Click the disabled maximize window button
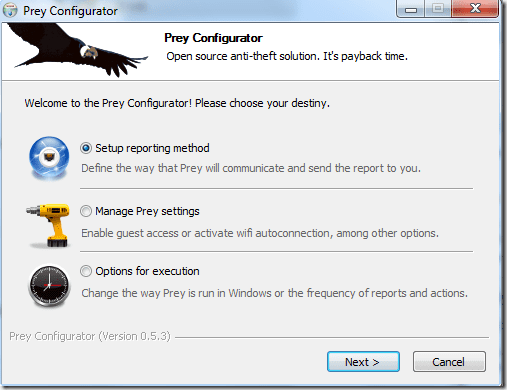The width and height of the screenshot is (507, 390). [438, 9]
